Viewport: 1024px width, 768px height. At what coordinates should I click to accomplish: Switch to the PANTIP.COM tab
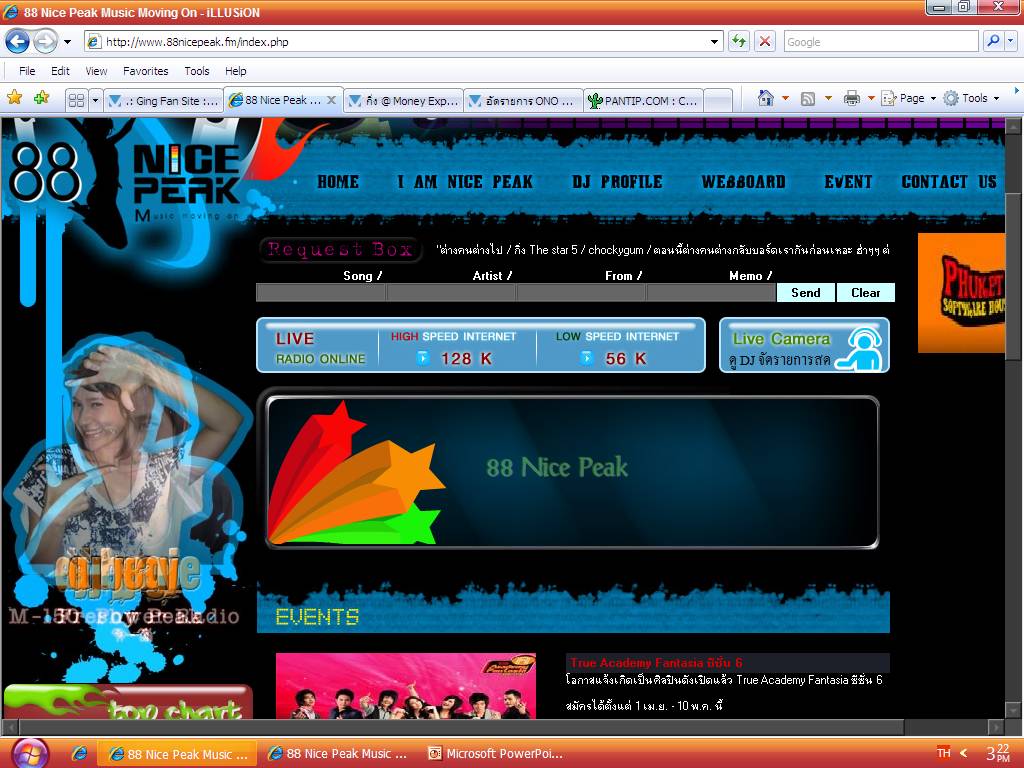coord(643,101)
